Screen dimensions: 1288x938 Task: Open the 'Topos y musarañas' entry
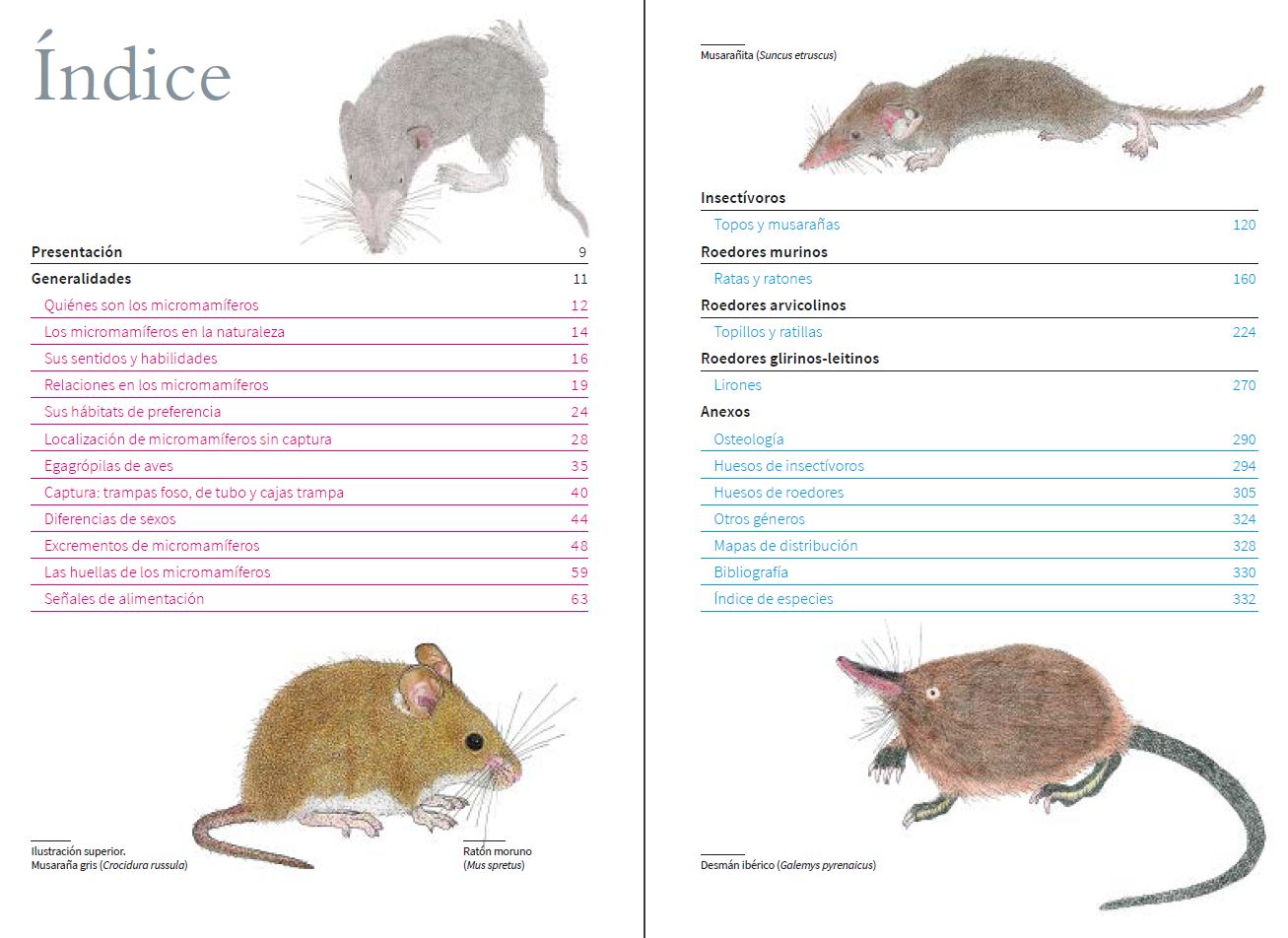[x=777, y=225]
